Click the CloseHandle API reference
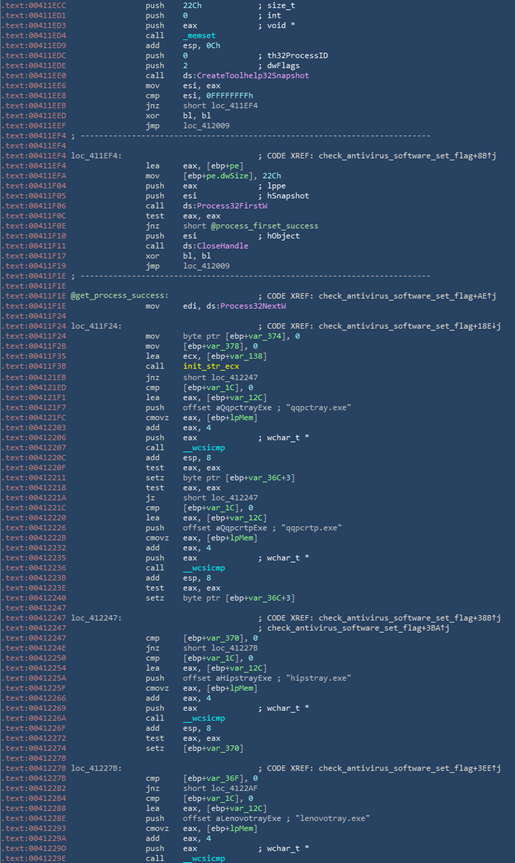This screenshot has height=863, width=515. [x=222, y=246]
